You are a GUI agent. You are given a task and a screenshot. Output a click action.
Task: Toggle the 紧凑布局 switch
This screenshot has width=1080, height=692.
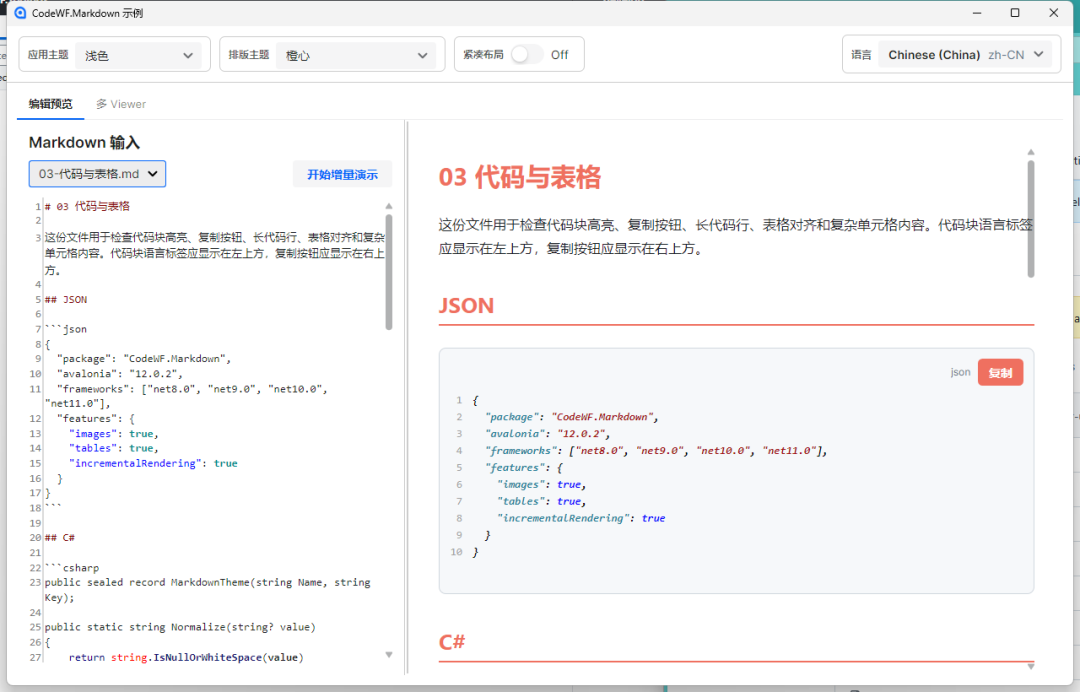(527, 54)
